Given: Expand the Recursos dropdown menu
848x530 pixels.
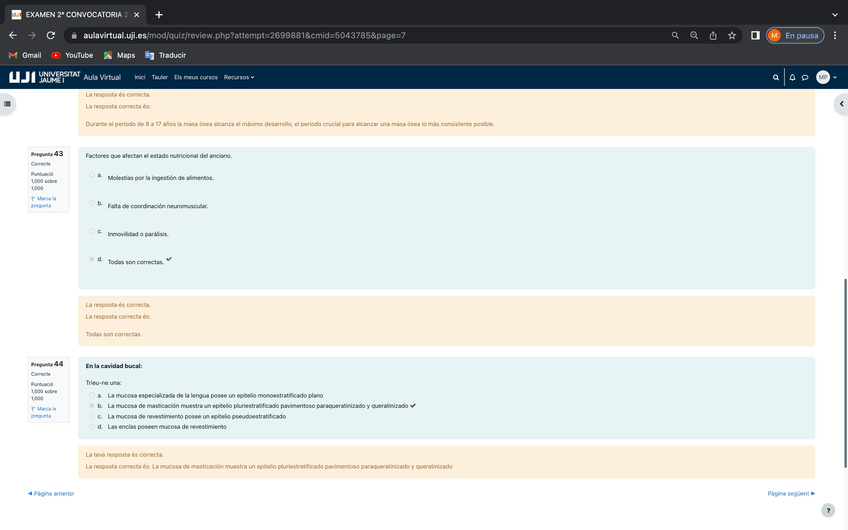Looking at the screenshot, I should point(239,77).
